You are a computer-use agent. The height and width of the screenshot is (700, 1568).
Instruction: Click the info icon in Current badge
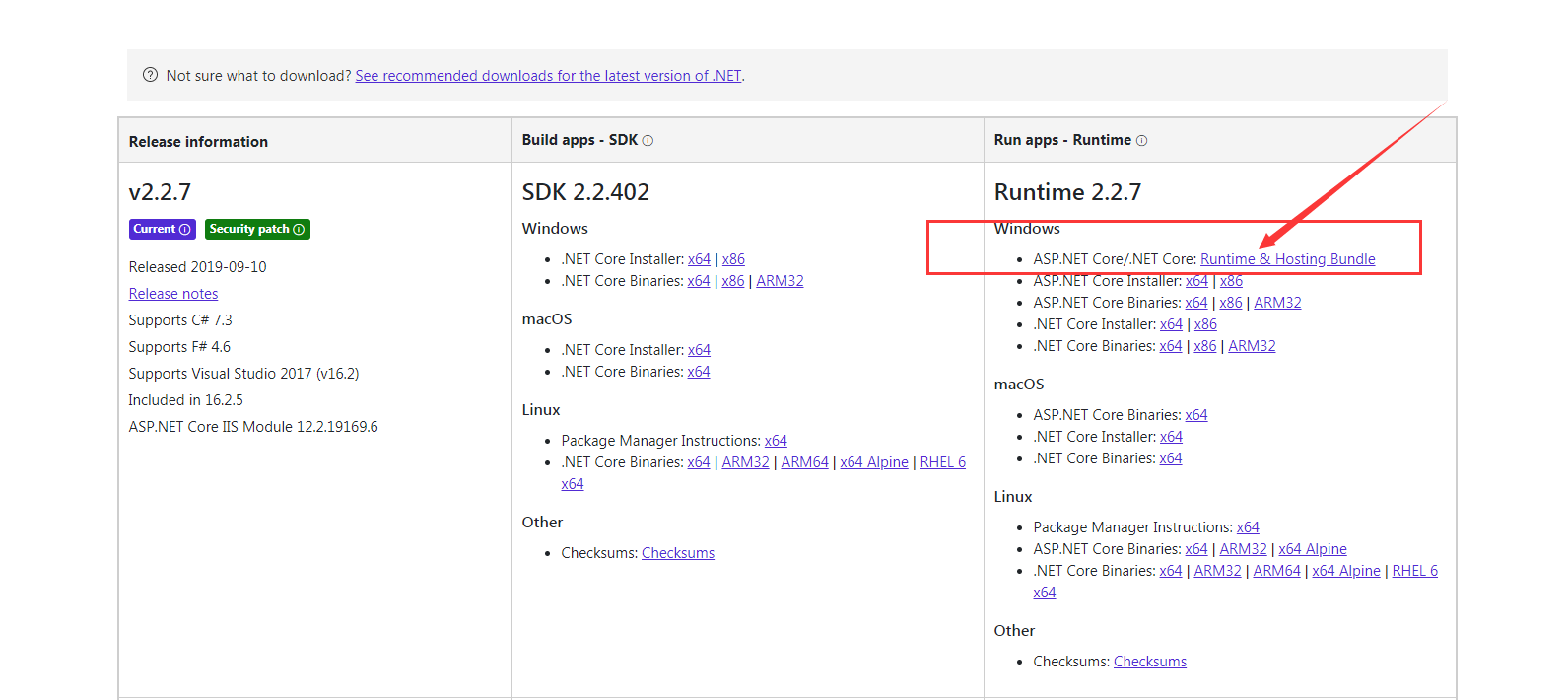tap(184, 230)
